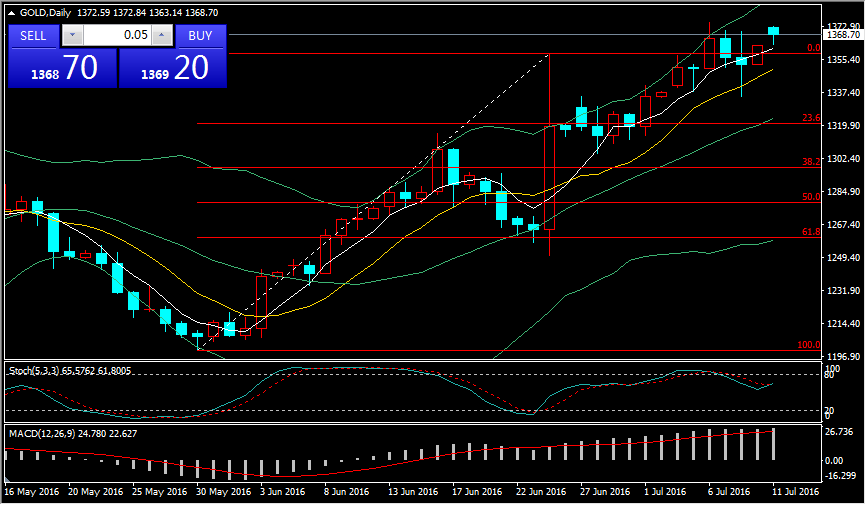Select the Fibonacci 50.0 level label

[810, 197]
